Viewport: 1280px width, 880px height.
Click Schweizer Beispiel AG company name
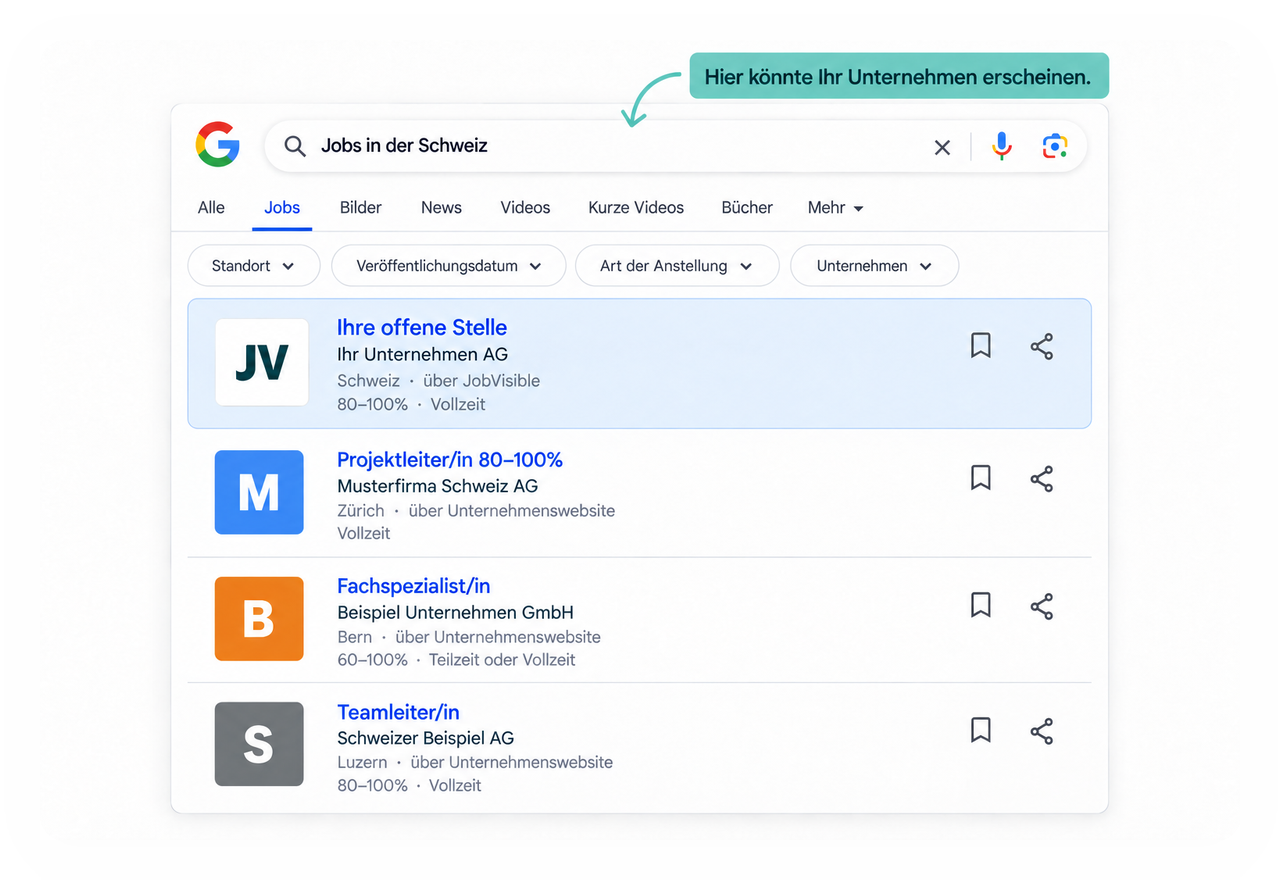425,738
